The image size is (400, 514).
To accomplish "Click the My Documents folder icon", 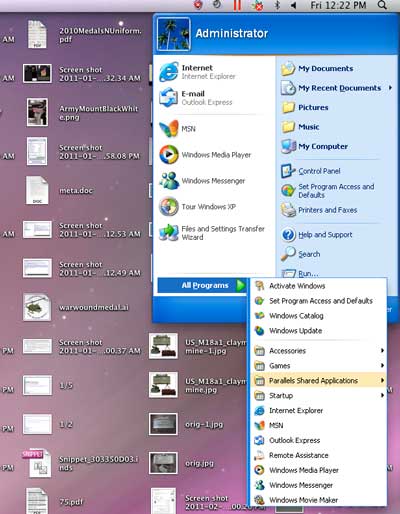I will (288, 69).
